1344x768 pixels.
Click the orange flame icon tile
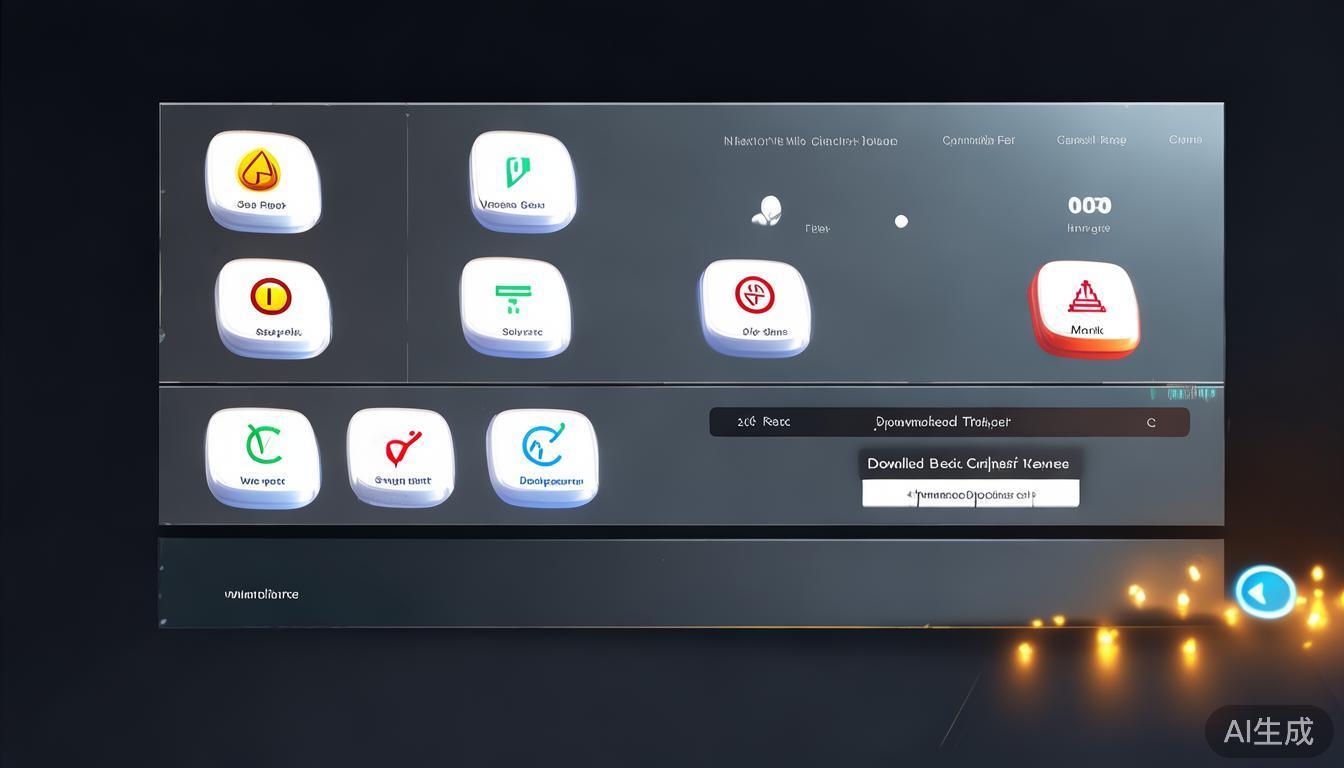pyautogui.click(x=262, y=181)
